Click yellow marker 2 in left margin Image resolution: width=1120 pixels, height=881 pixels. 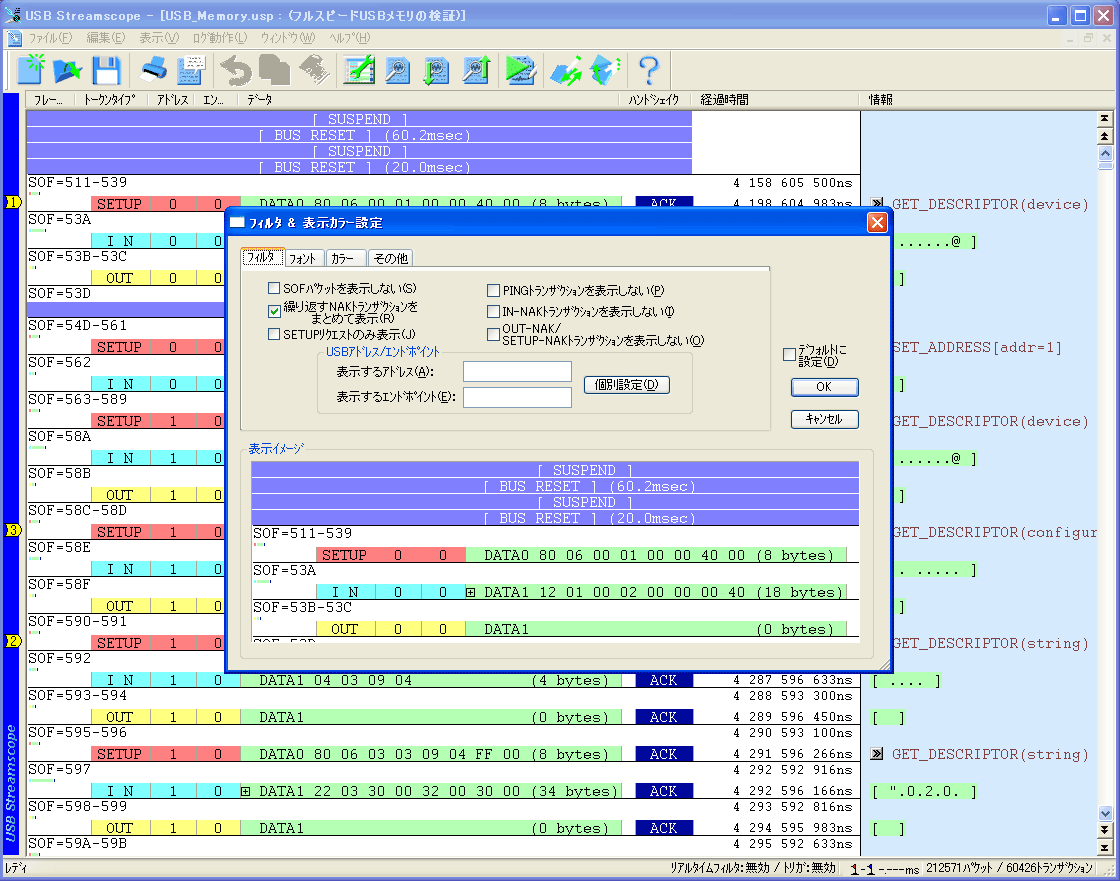(13, 641)
